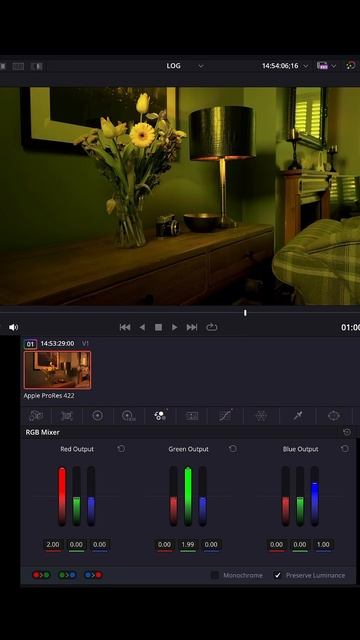Open the Curves palette
Image resolution: width=360 pixels, height=640 pixels.
click(x=225, y=416)
